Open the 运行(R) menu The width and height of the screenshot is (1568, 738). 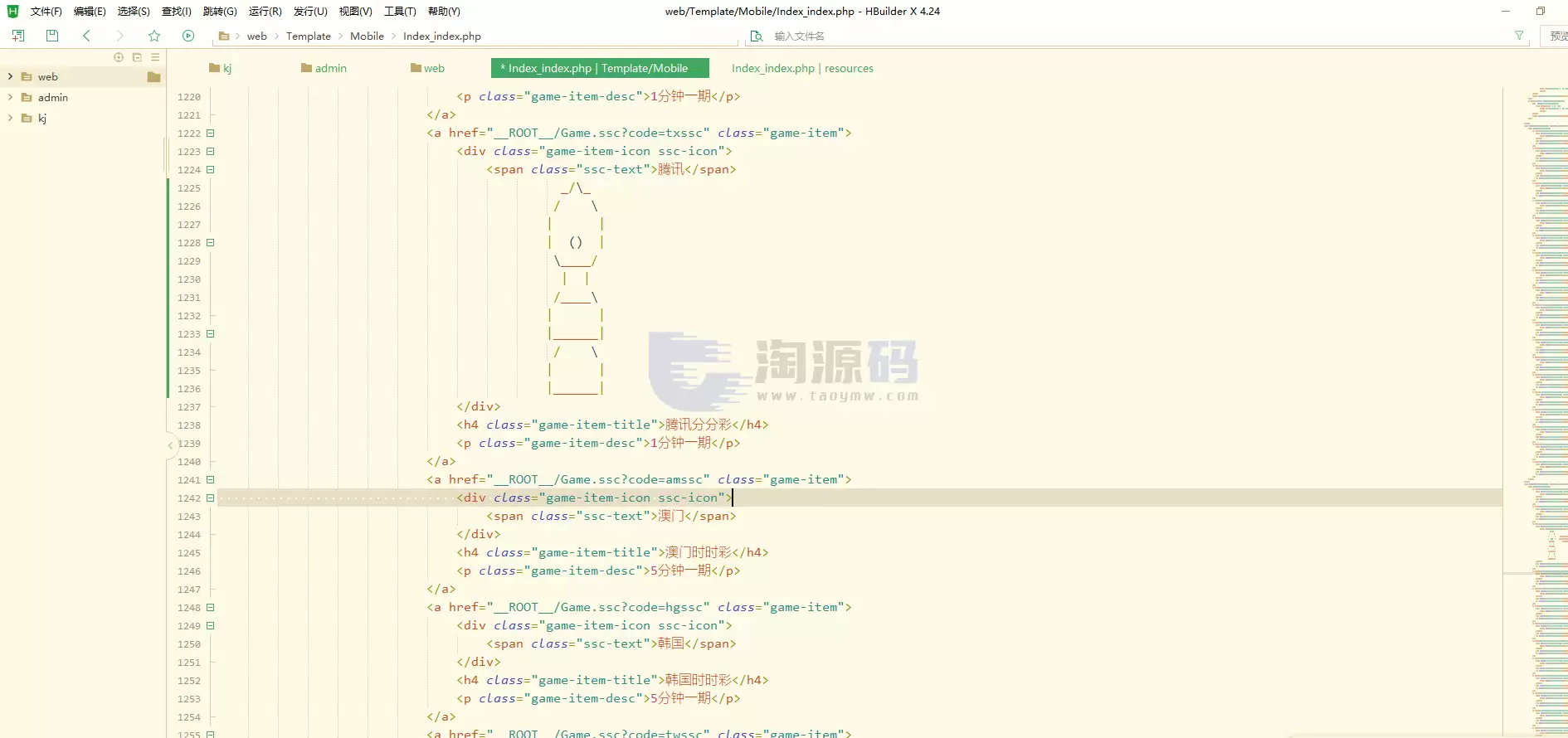point(265,12)
